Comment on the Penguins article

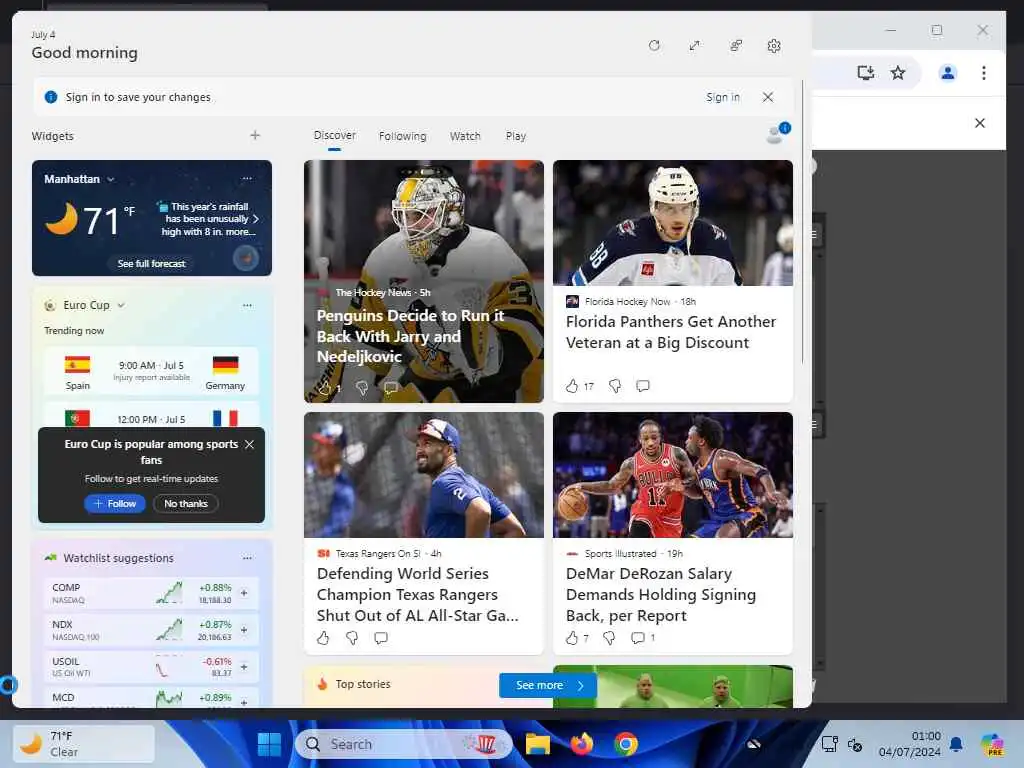[x=391, y=388]
